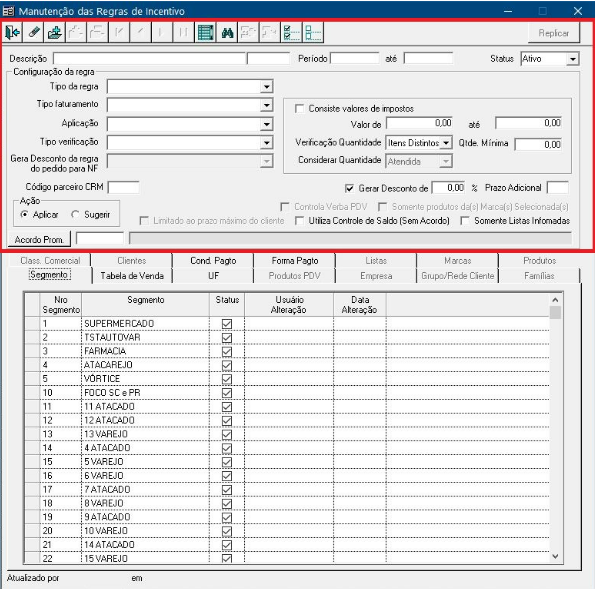Click the binoculars search icon
Screen dimensions: 595x589
(227, 33)
